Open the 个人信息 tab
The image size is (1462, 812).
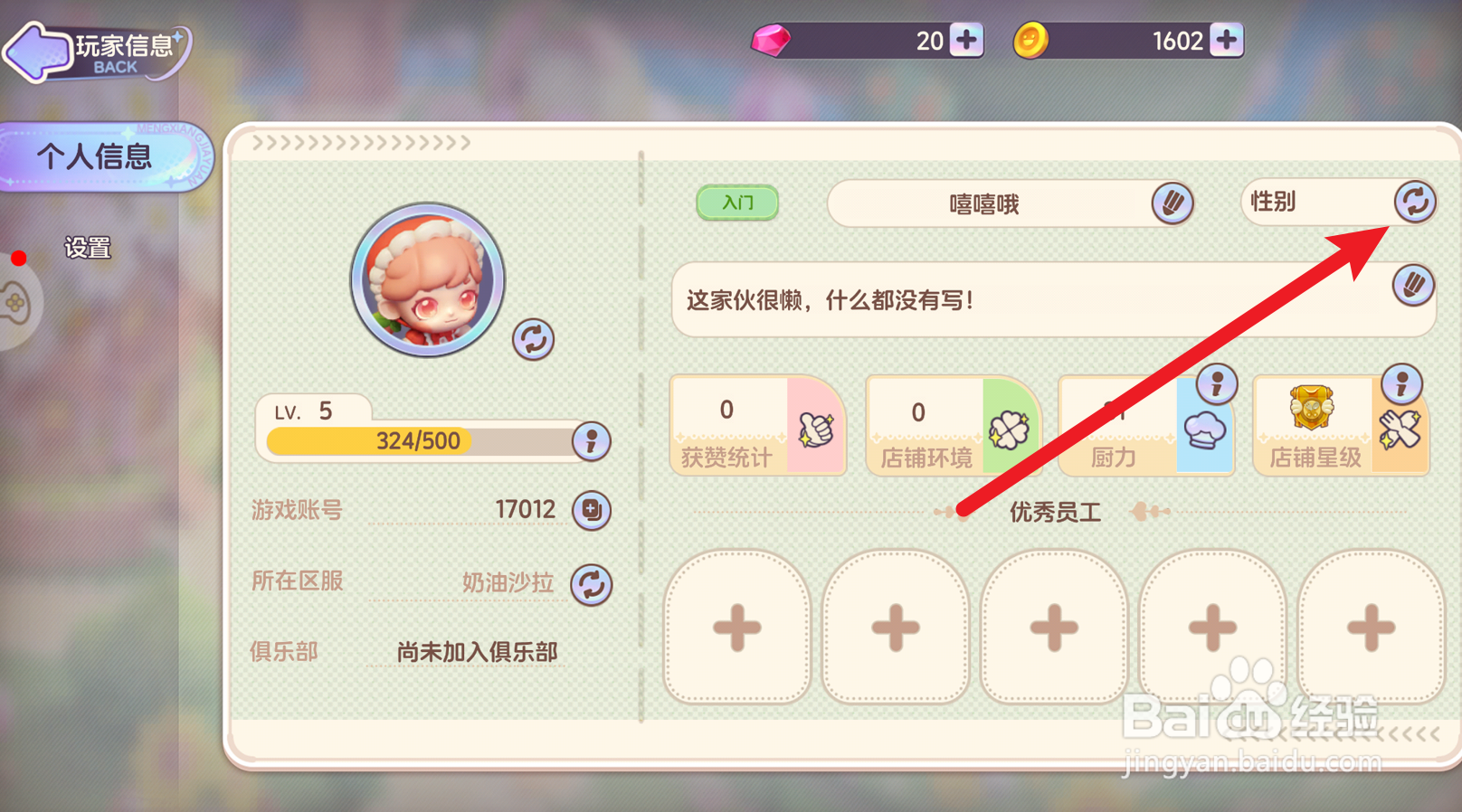point(106,156)
